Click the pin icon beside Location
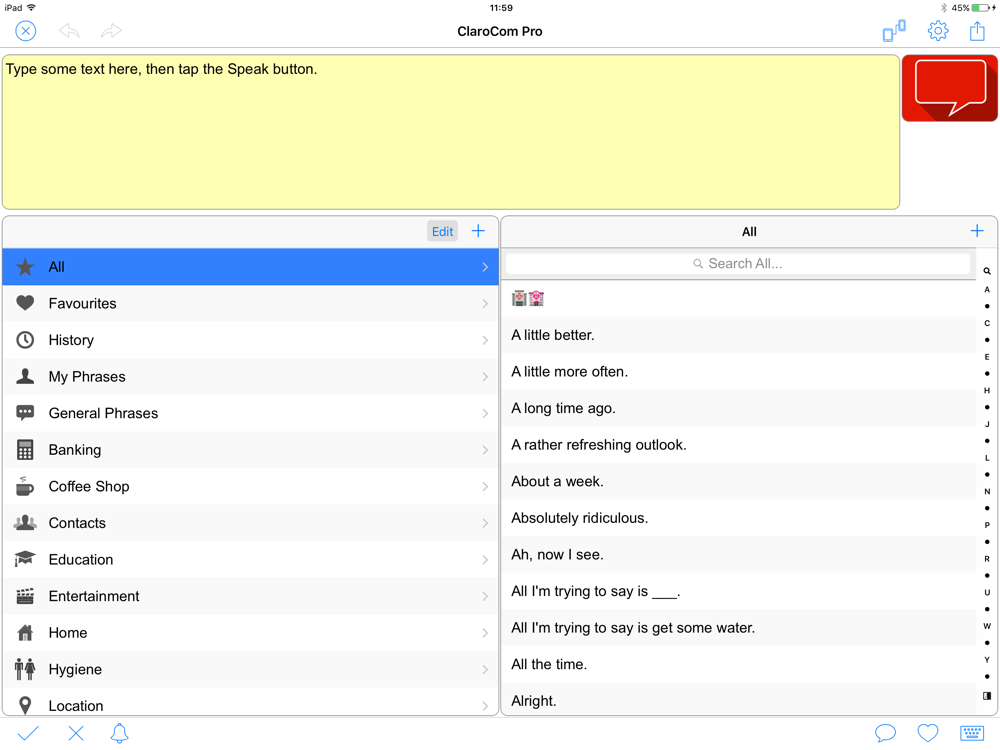Screen dimensions: 1000x750 pos(25,705)
